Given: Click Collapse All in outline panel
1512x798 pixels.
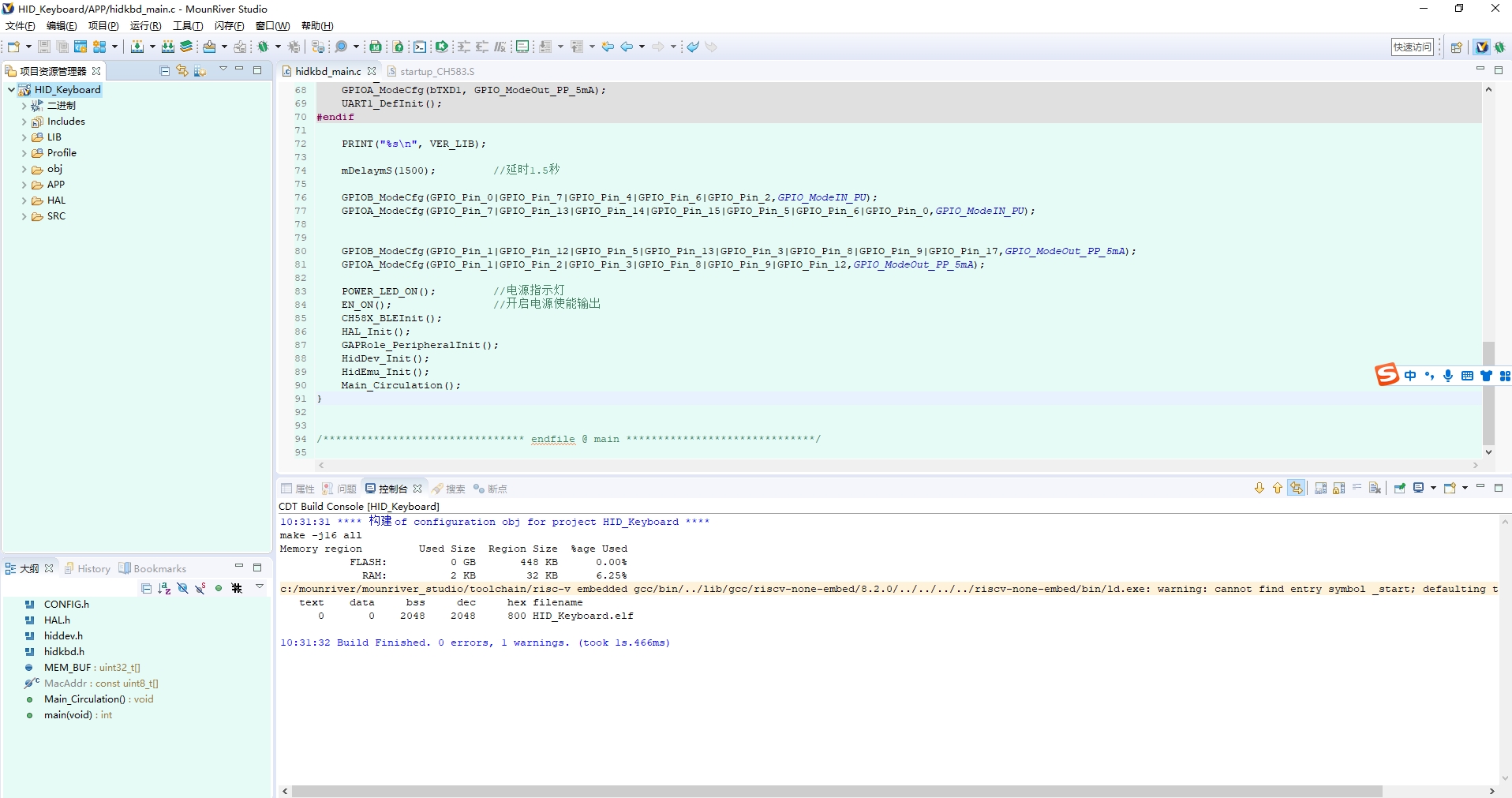Looking at the screenshot, I should (147, 588).
